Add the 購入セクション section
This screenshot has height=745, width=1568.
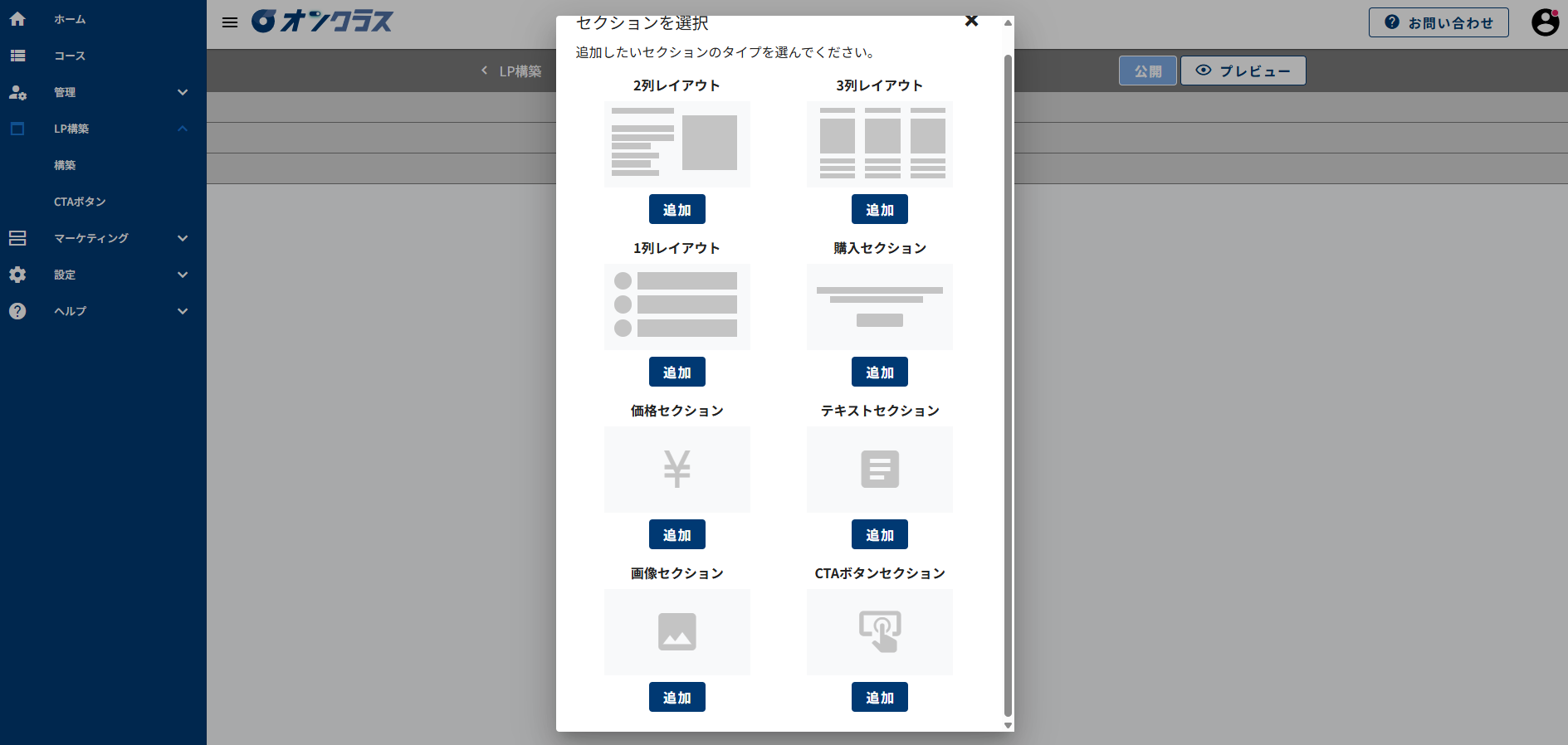pos(879,372)
